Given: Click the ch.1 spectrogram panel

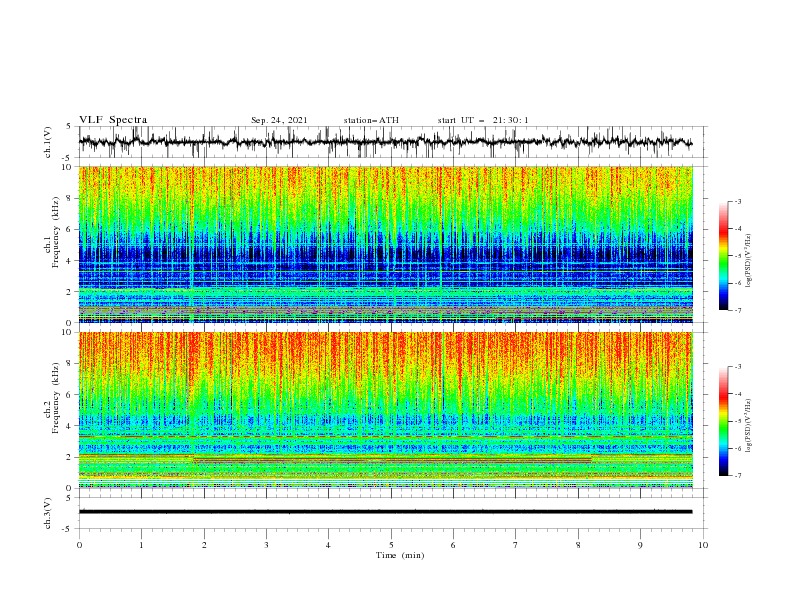Looking at the screenshot, I should coord(385,244).
